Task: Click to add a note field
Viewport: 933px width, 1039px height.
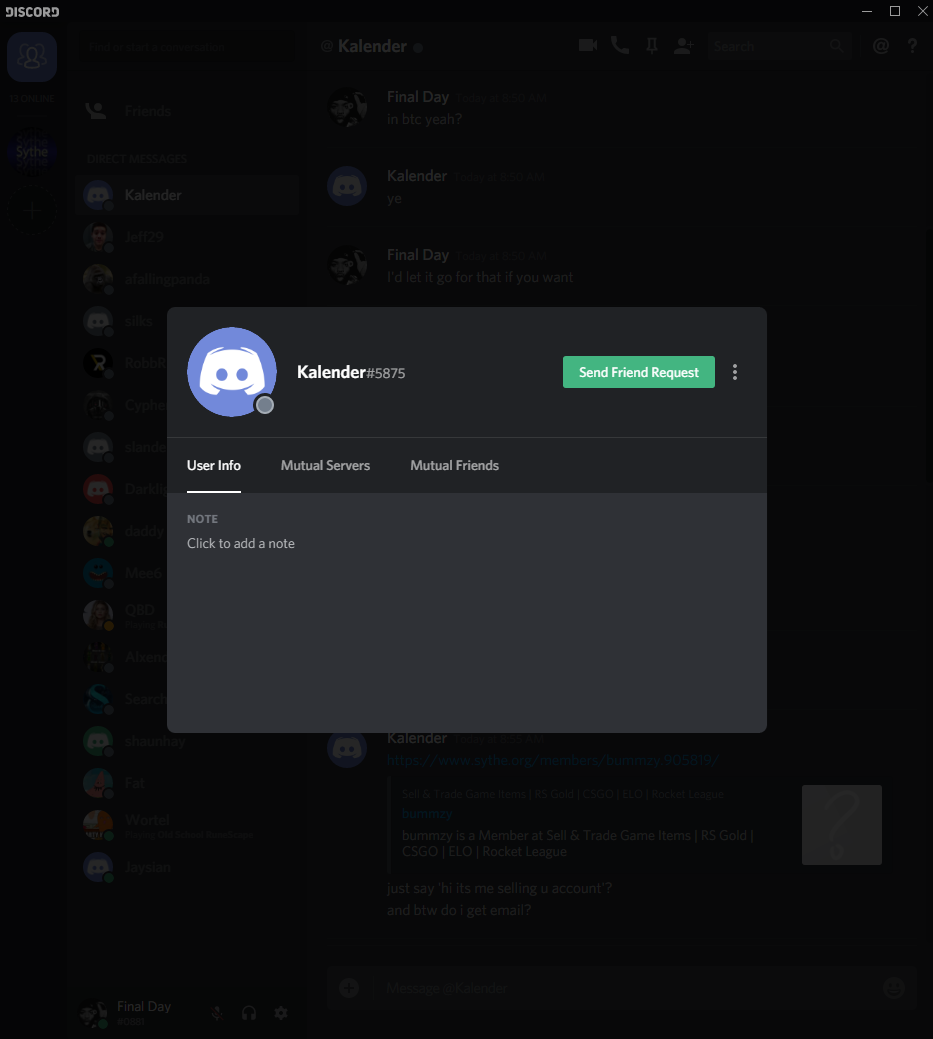Action: pyautogui.click(x=241, y=543)
